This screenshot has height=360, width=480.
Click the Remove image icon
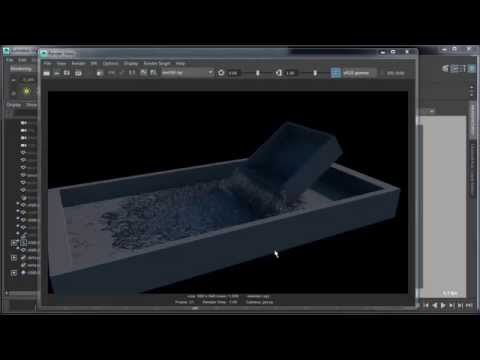153,73
